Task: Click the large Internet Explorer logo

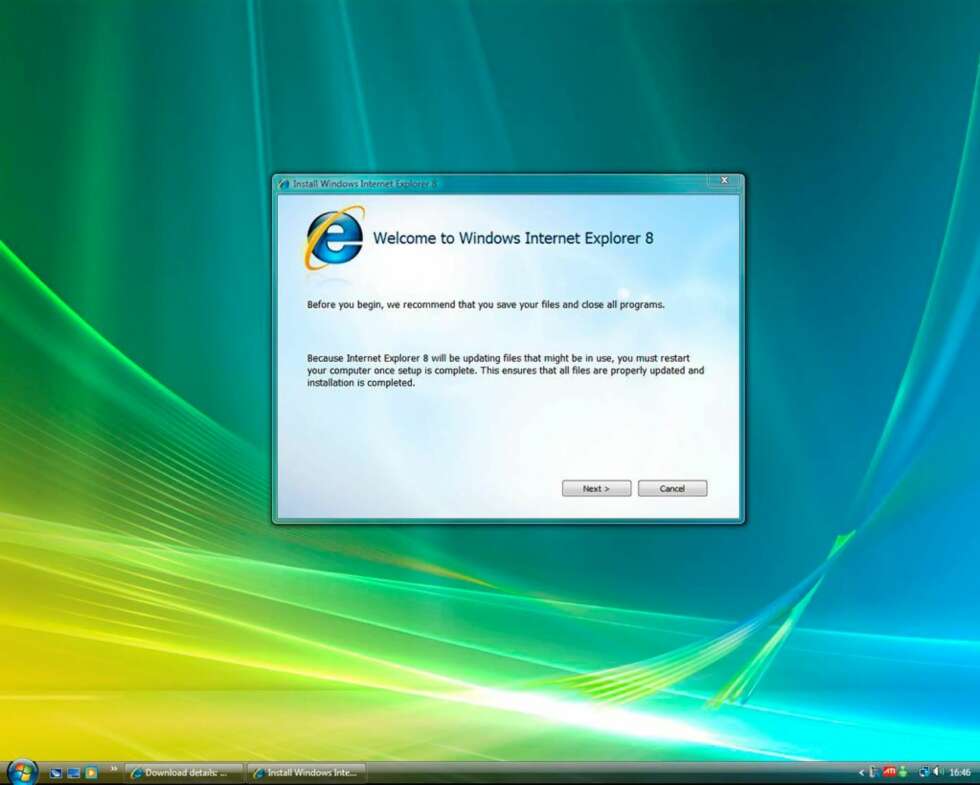Action: click(x=334, y=238)
